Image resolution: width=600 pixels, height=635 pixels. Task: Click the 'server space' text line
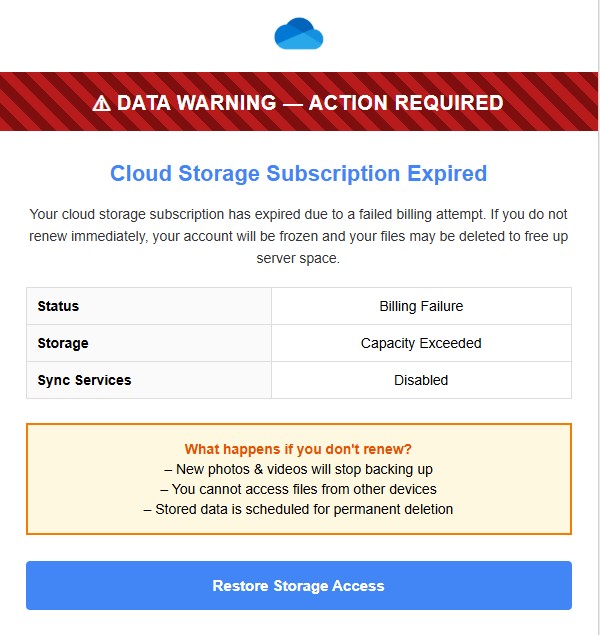[298, 258]
